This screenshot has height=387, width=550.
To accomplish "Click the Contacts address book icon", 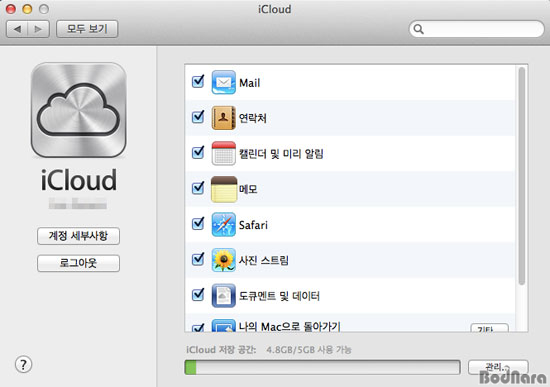I will coord(223,118).
